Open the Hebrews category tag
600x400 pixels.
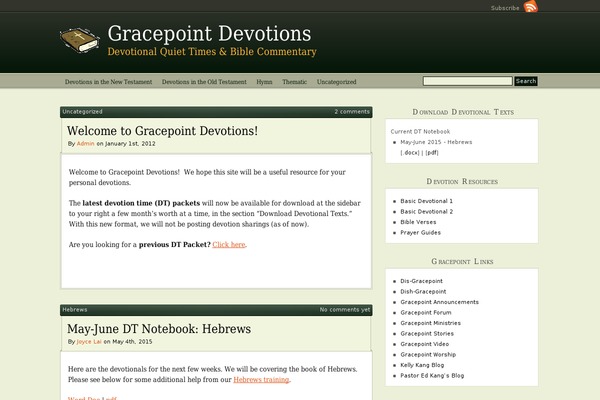tap(75, 310)
